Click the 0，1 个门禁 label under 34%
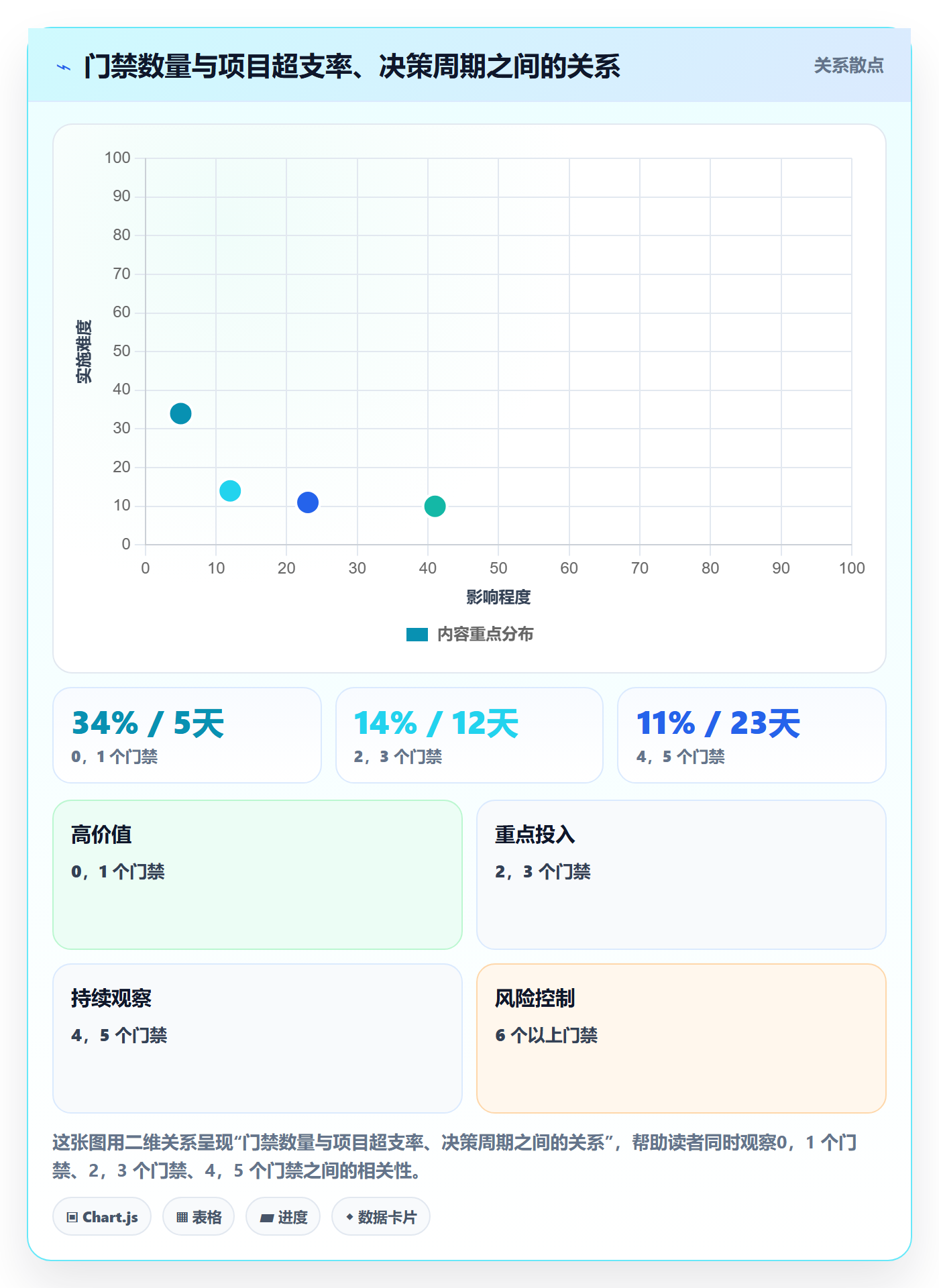Screen dimensions: 939x1288 pyautogui.click(x=115, y=757)
